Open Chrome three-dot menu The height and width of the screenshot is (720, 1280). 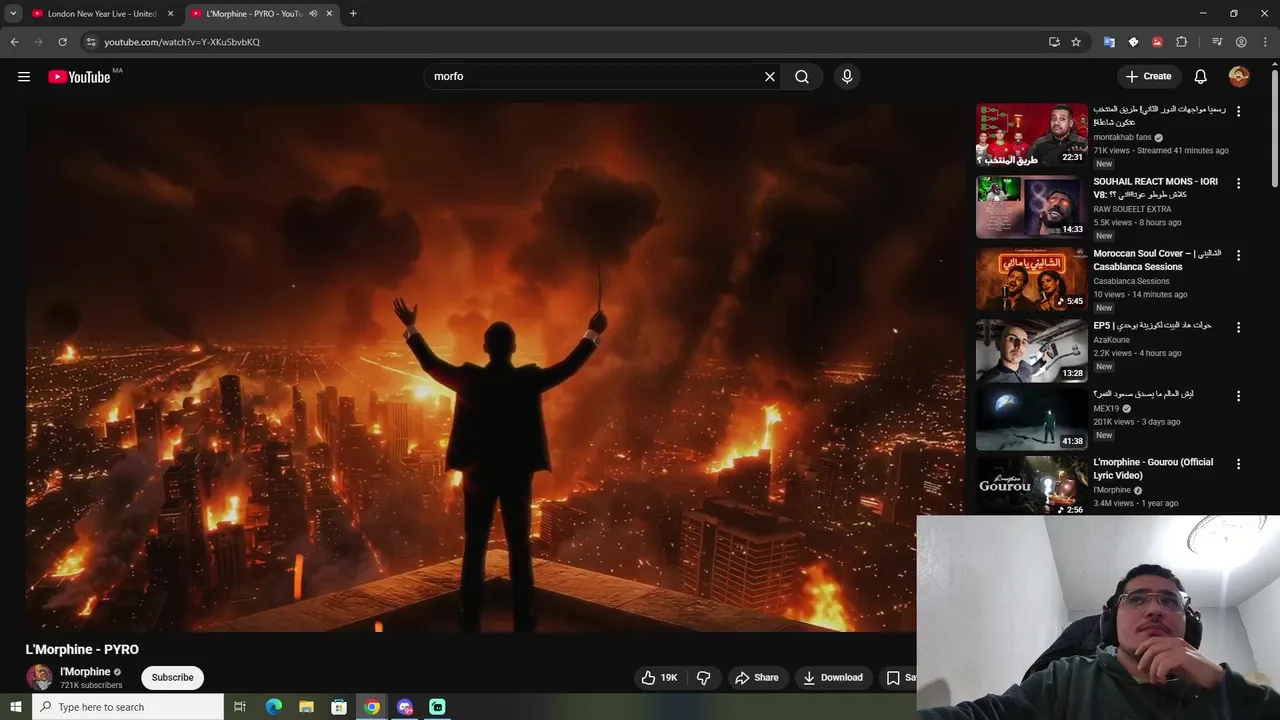coord(1264,42)
